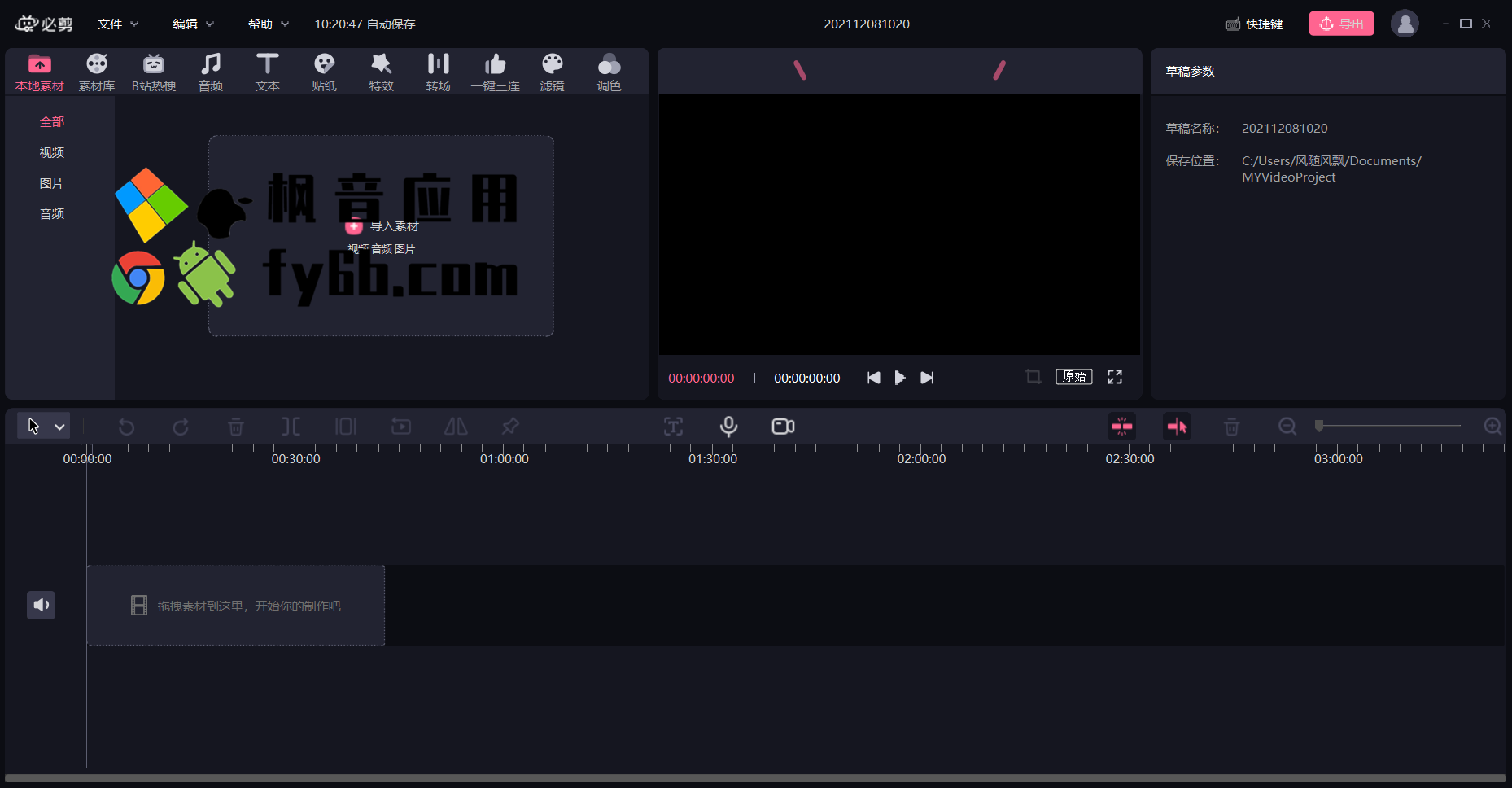Click the reverse playback icon

(401, 427)
